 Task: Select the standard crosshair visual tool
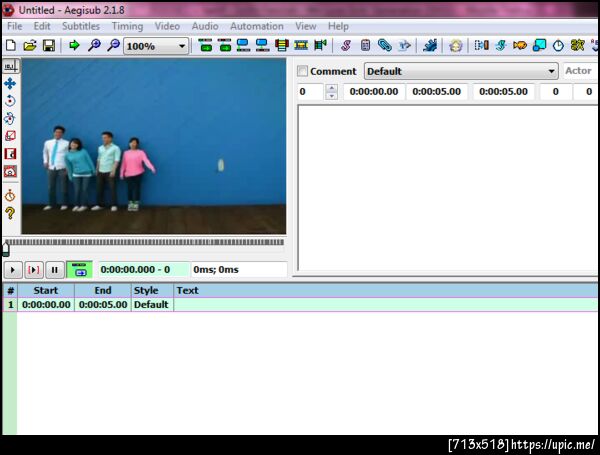(11, 67)
